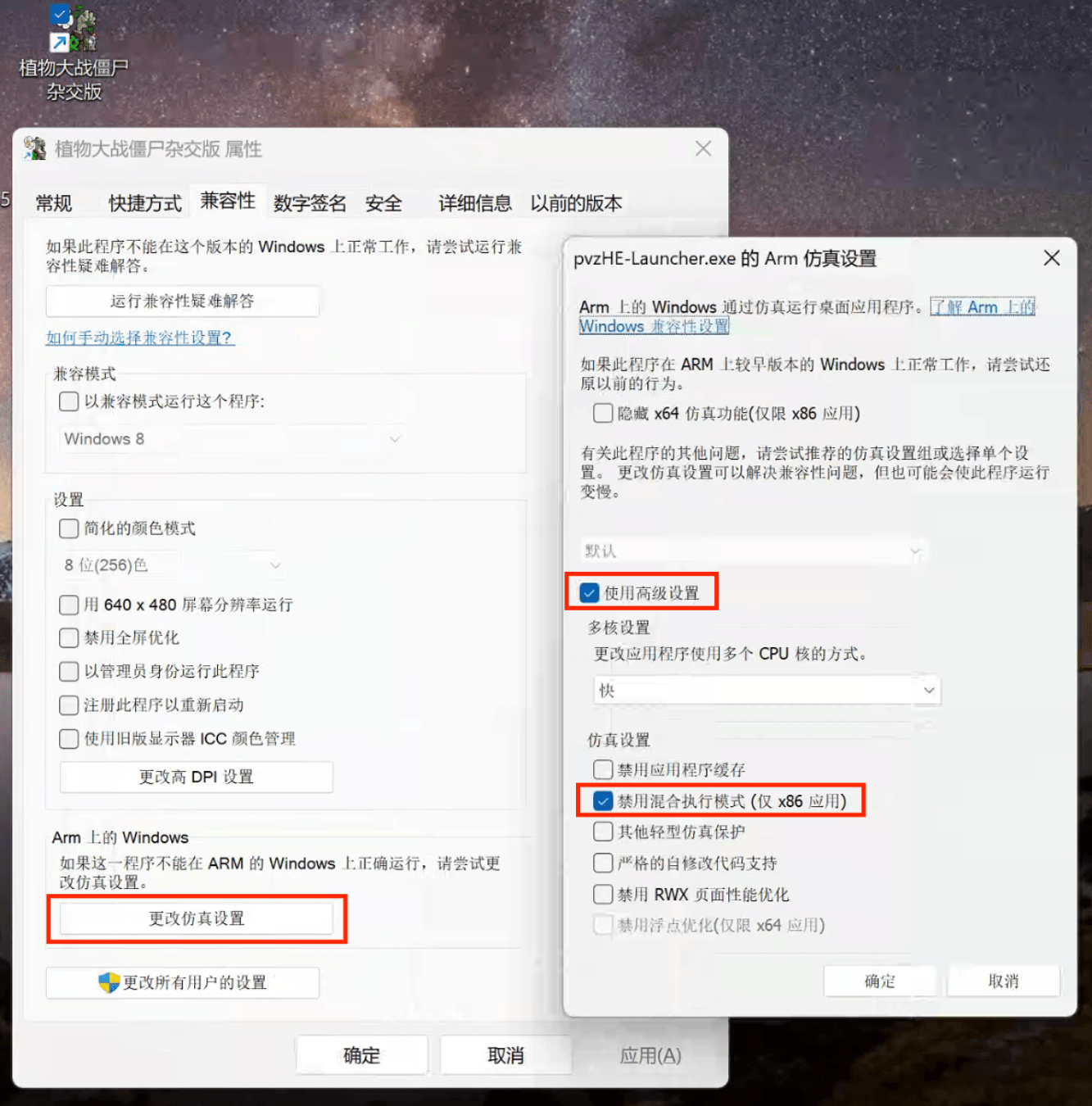Check 禁用 RWX 页面性能优化
This screenshot has width=1092, height=1106.
click(x=603, y=894)
